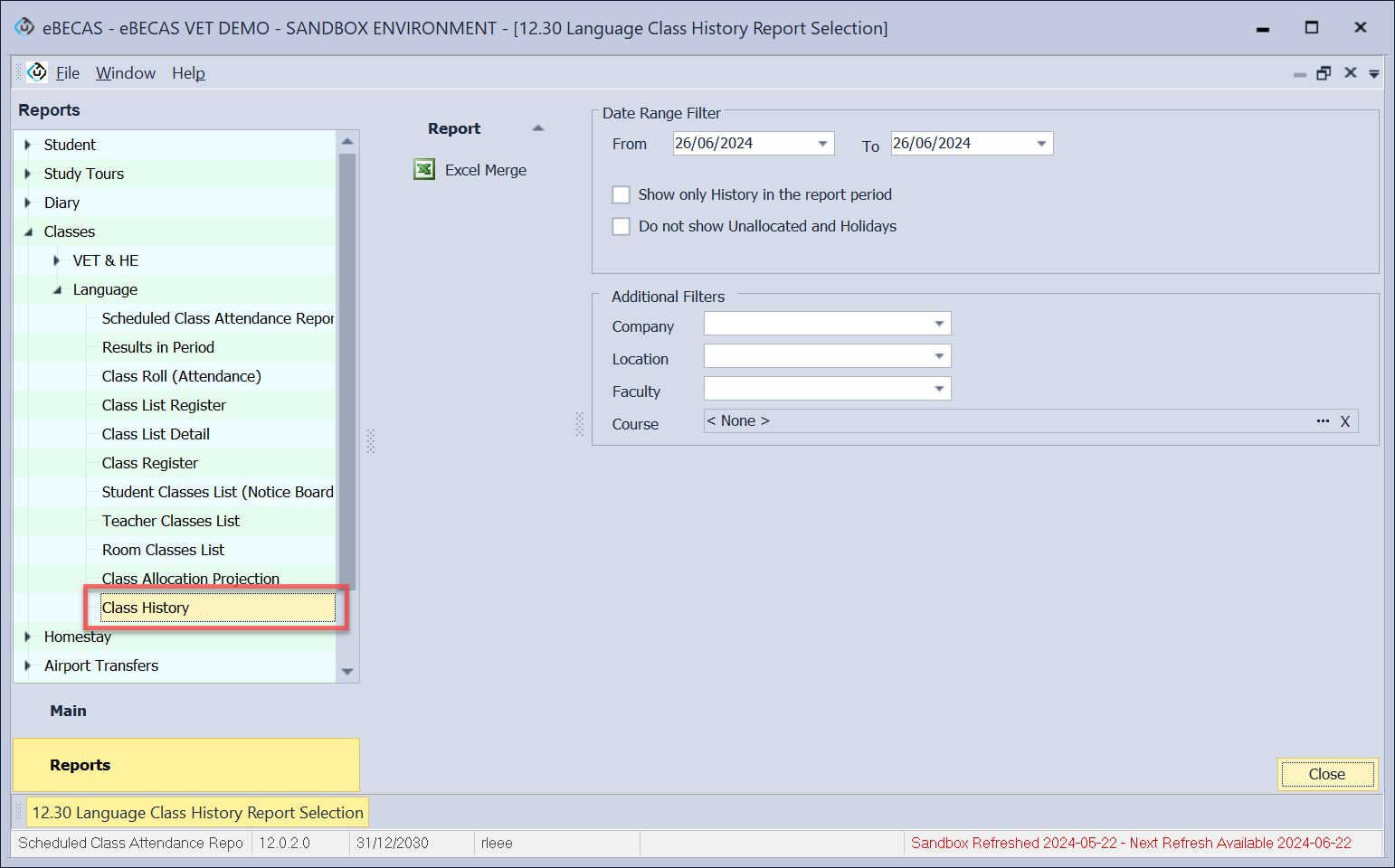Click the inner window restore icon
This screenshot has width=1395, height=868.
tap(1324, 73)
